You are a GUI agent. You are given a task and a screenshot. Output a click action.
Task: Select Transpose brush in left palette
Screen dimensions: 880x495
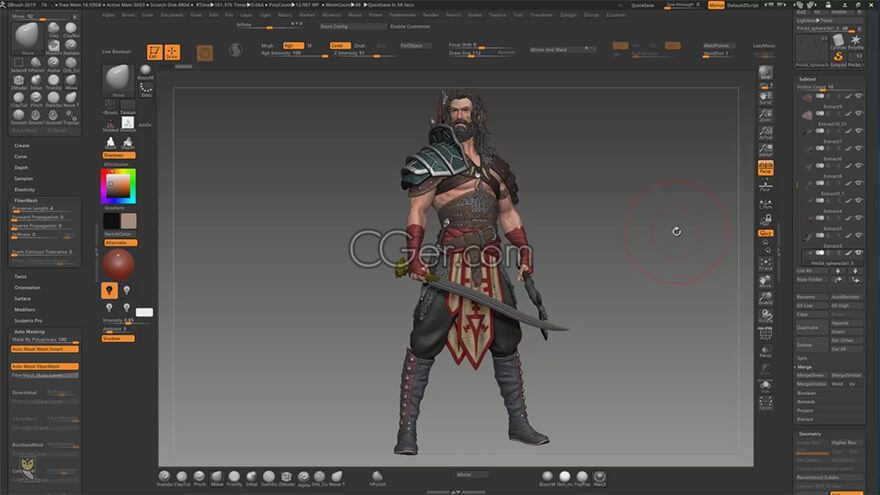tap(71, 116)
